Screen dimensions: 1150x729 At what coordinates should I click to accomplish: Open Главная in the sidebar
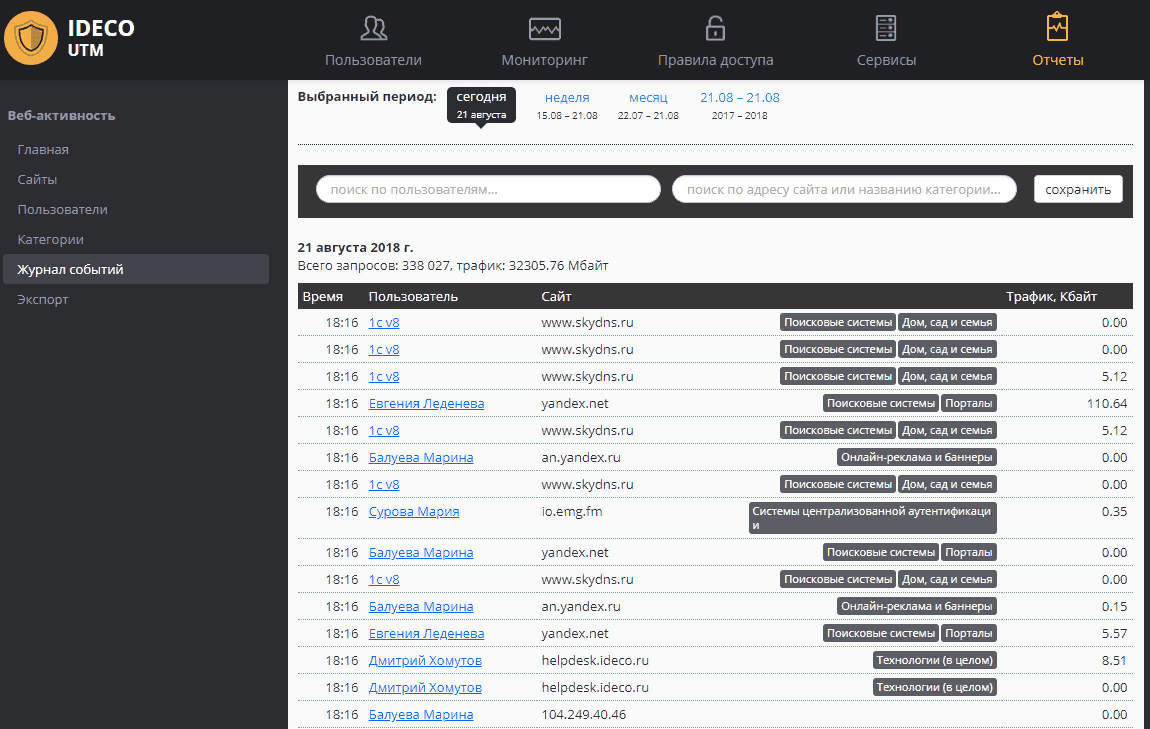point(43,150)
